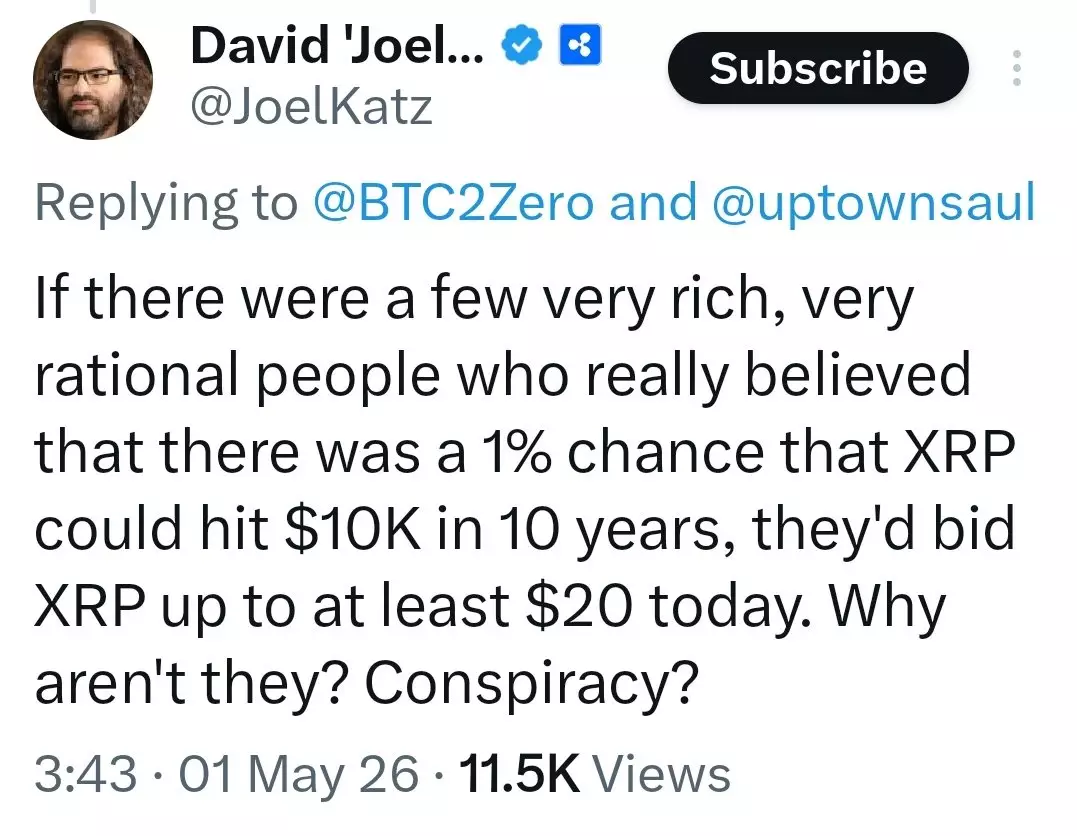Visit the @JoelKatz handle
This screenshot has height=836, width=1077.
(x=311, y=108)
